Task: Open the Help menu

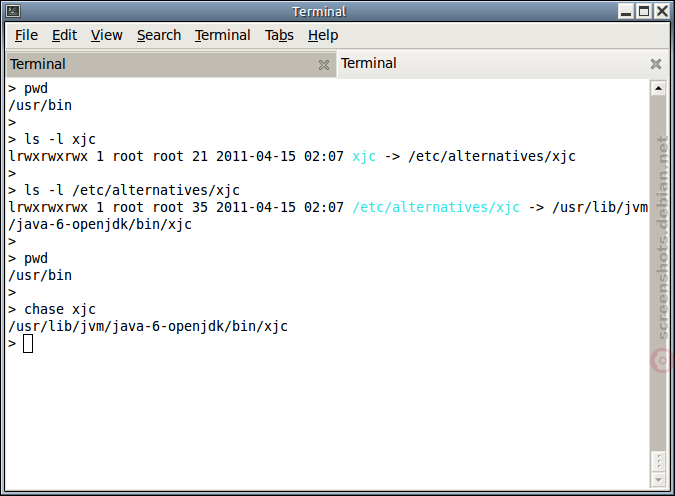Action: click(x=323, y=35)
